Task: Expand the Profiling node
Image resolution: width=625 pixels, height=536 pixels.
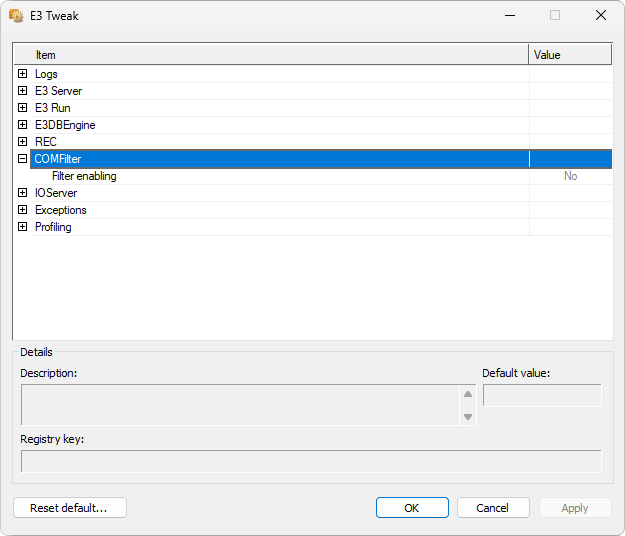Action: pos(23,227)
